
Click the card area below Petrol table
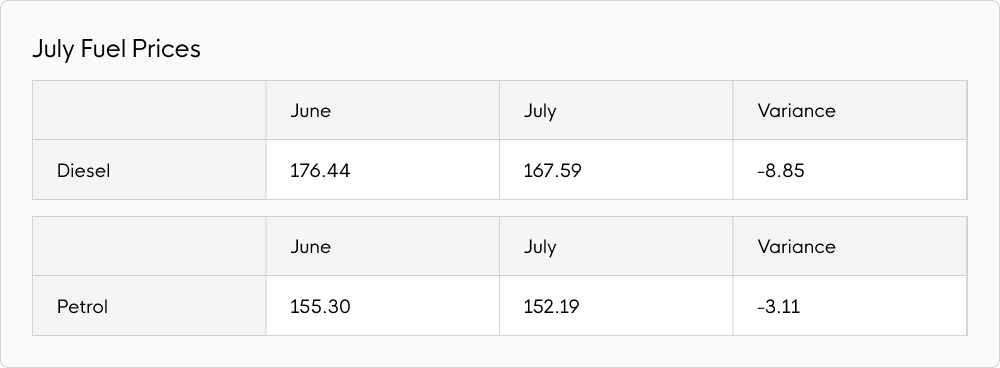tap(499, 351)
